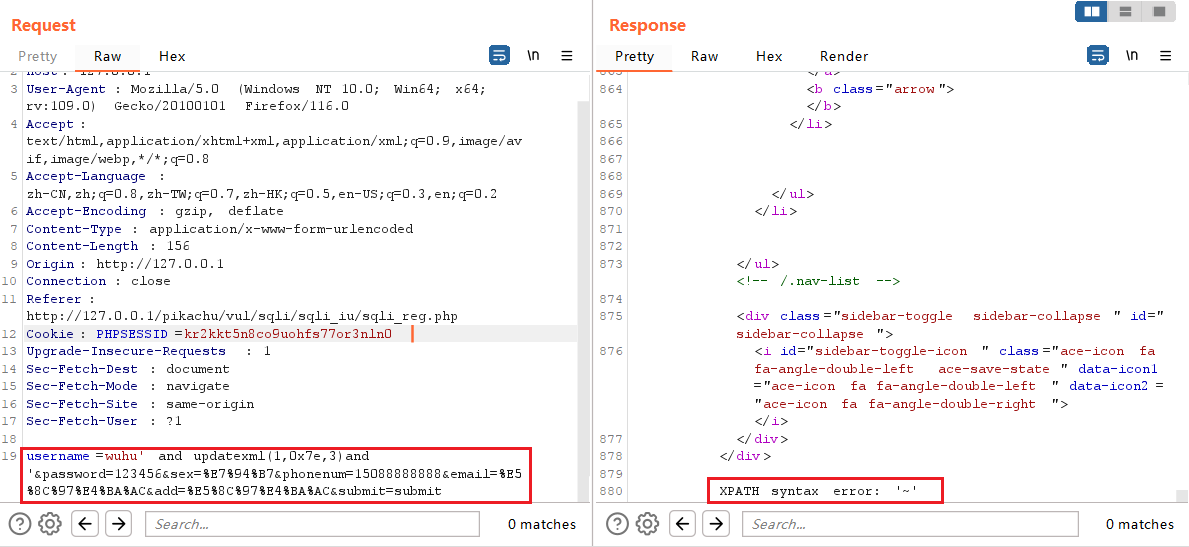Go to next match in Response search
Viewport: 1189px width, 547px height.
point(716,523)
